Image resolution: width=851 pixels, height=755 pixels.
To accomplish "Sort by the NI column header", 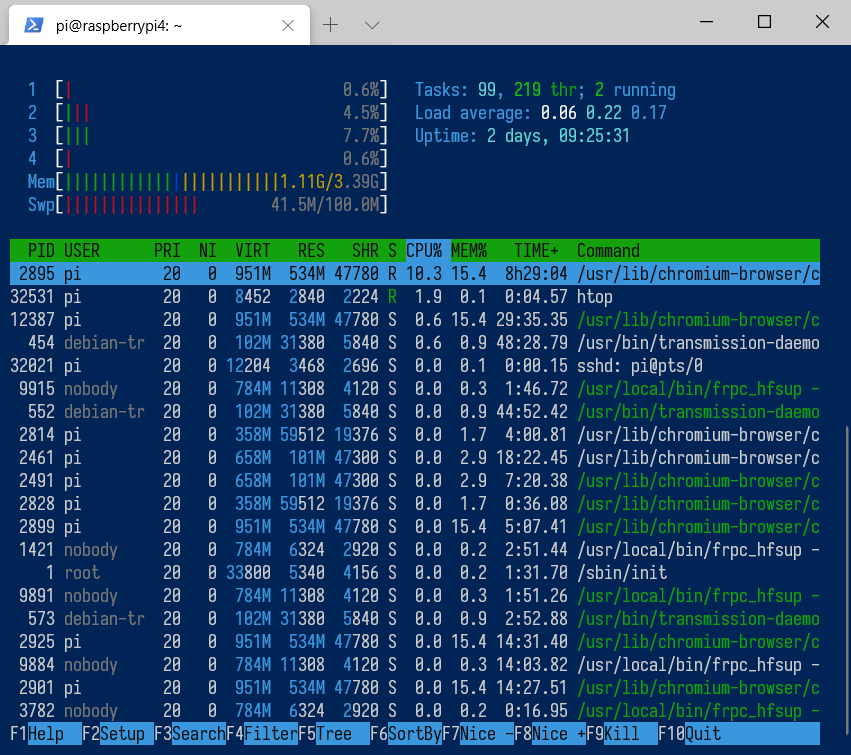I will coord(208,251).
